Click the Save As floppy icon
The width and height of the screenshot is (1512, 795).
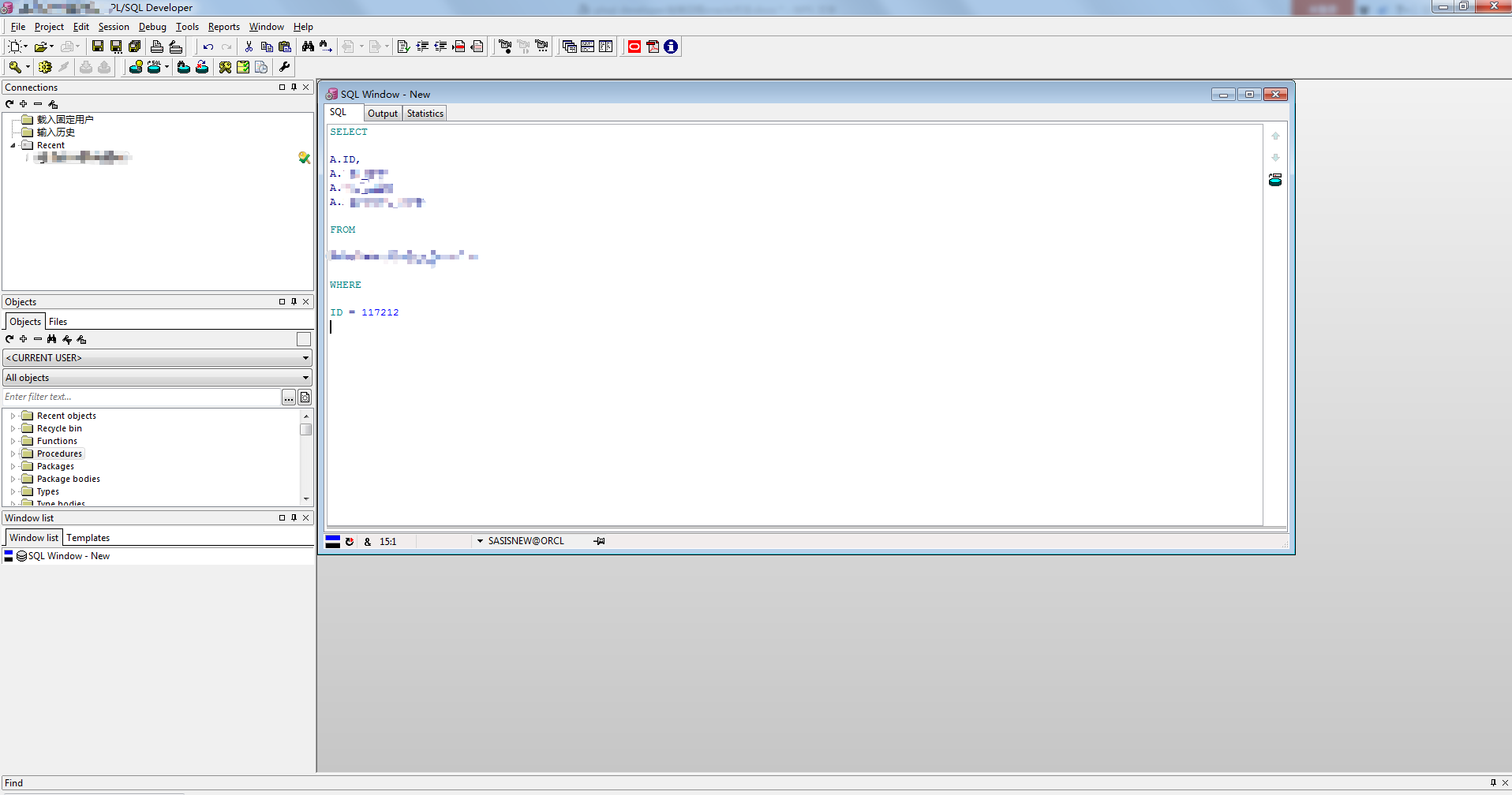(116, 47)
